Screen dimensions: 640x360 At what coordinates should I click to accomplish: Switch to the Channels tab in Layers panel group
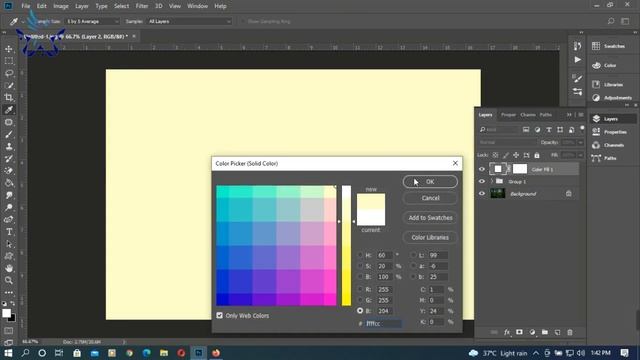[528, 115]
